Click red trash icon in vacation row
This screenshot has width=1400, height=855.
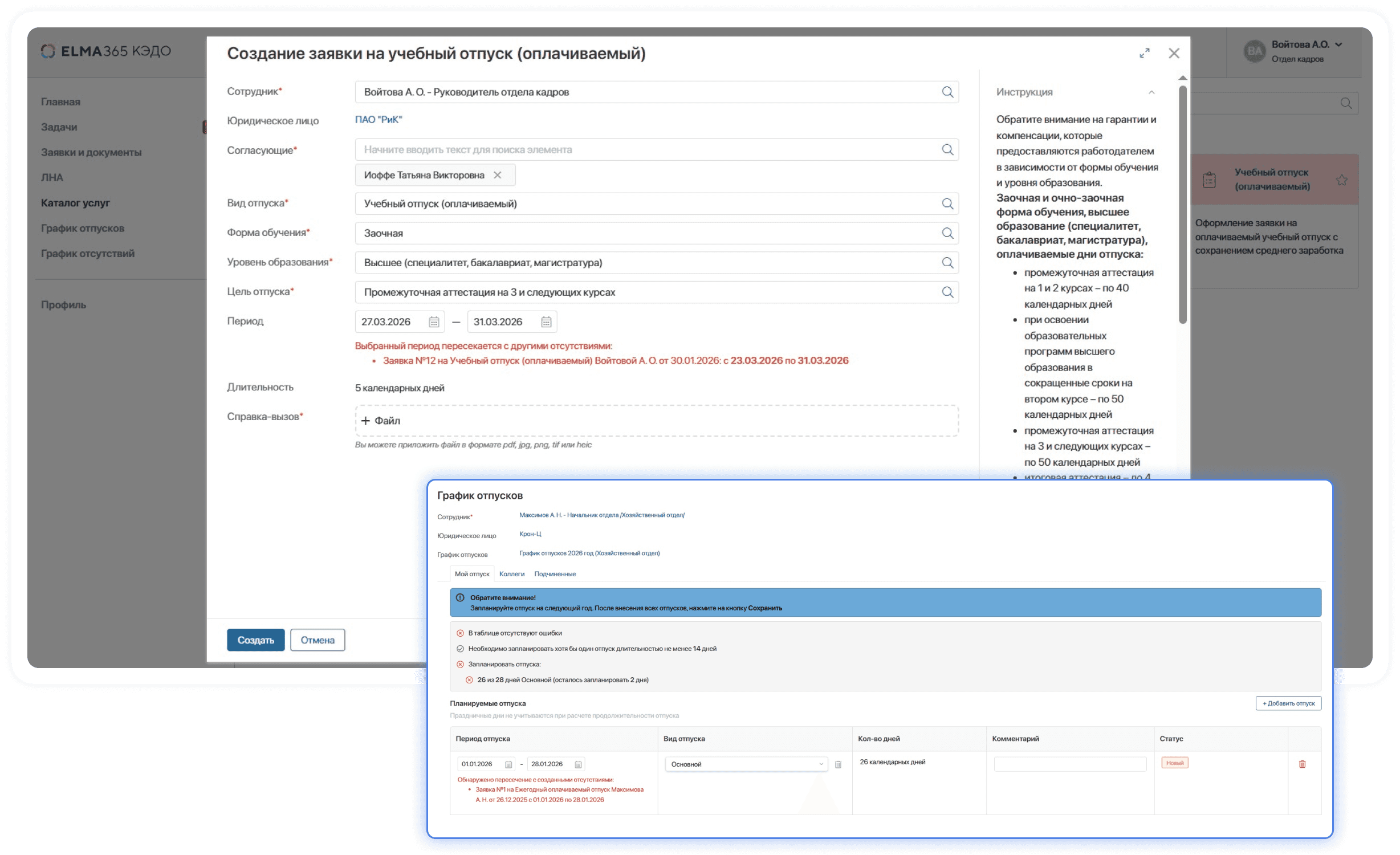click(x=1302, y=764)
